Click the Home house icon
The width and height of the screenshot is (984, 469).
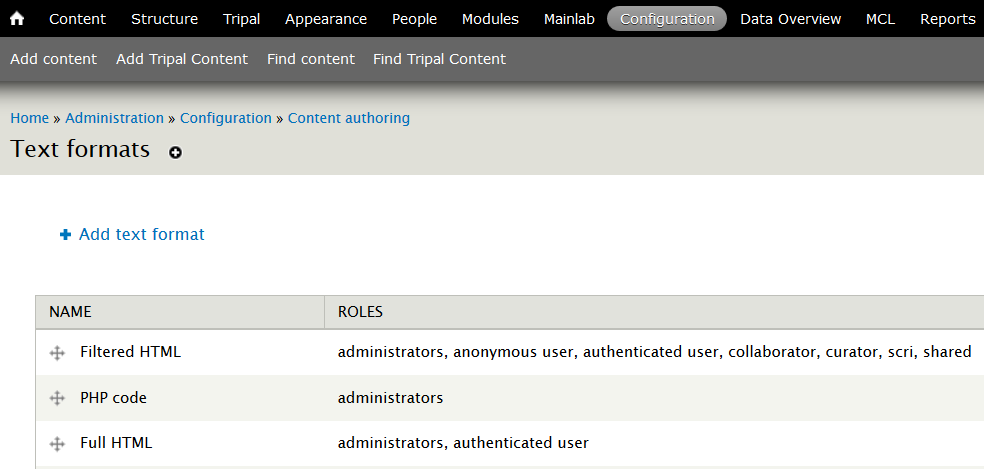[x=17, y=19]
